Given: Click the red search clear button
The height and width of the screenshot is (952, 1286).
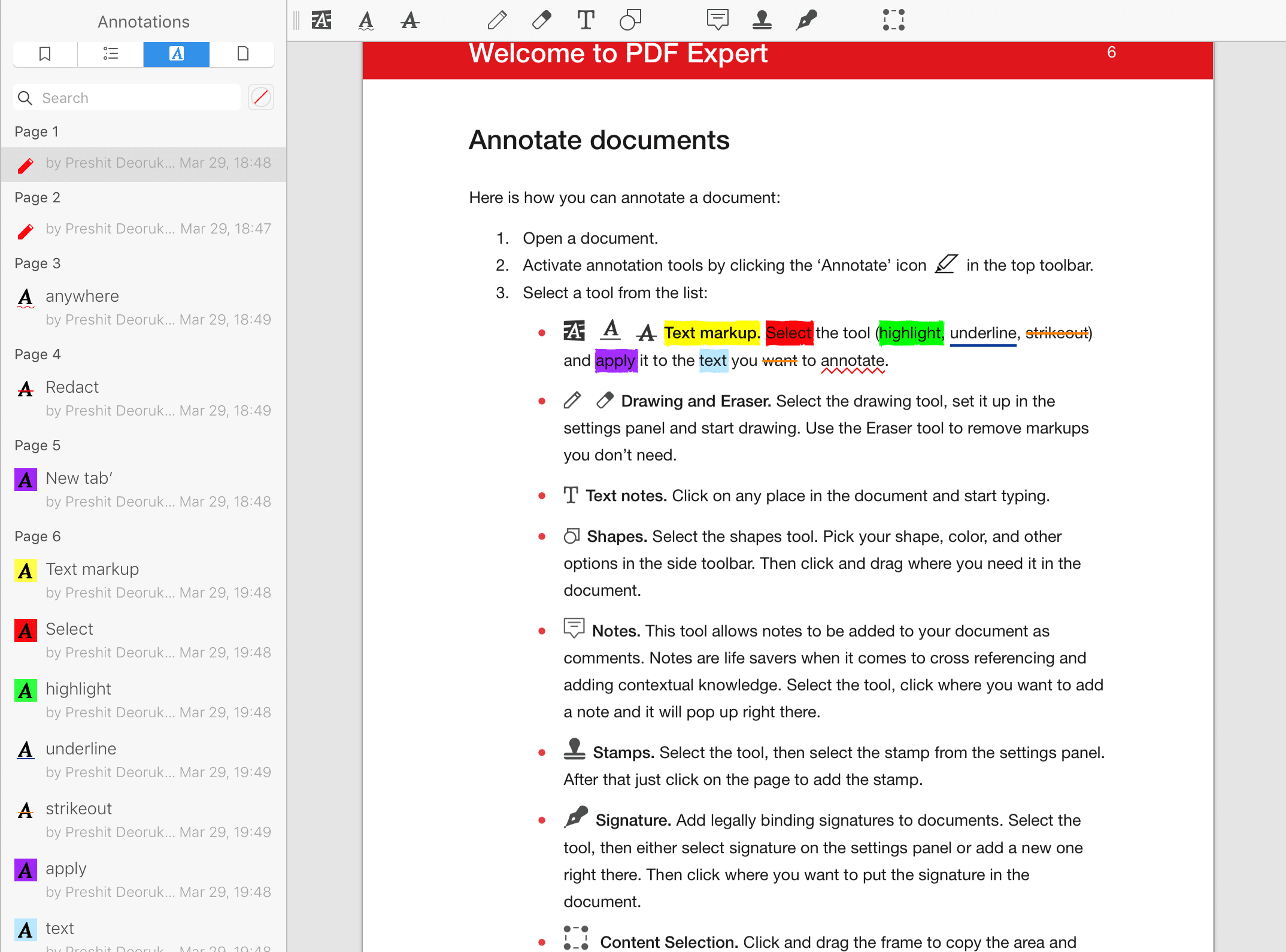Looking at the screenshot, I should tap(262, 97).
